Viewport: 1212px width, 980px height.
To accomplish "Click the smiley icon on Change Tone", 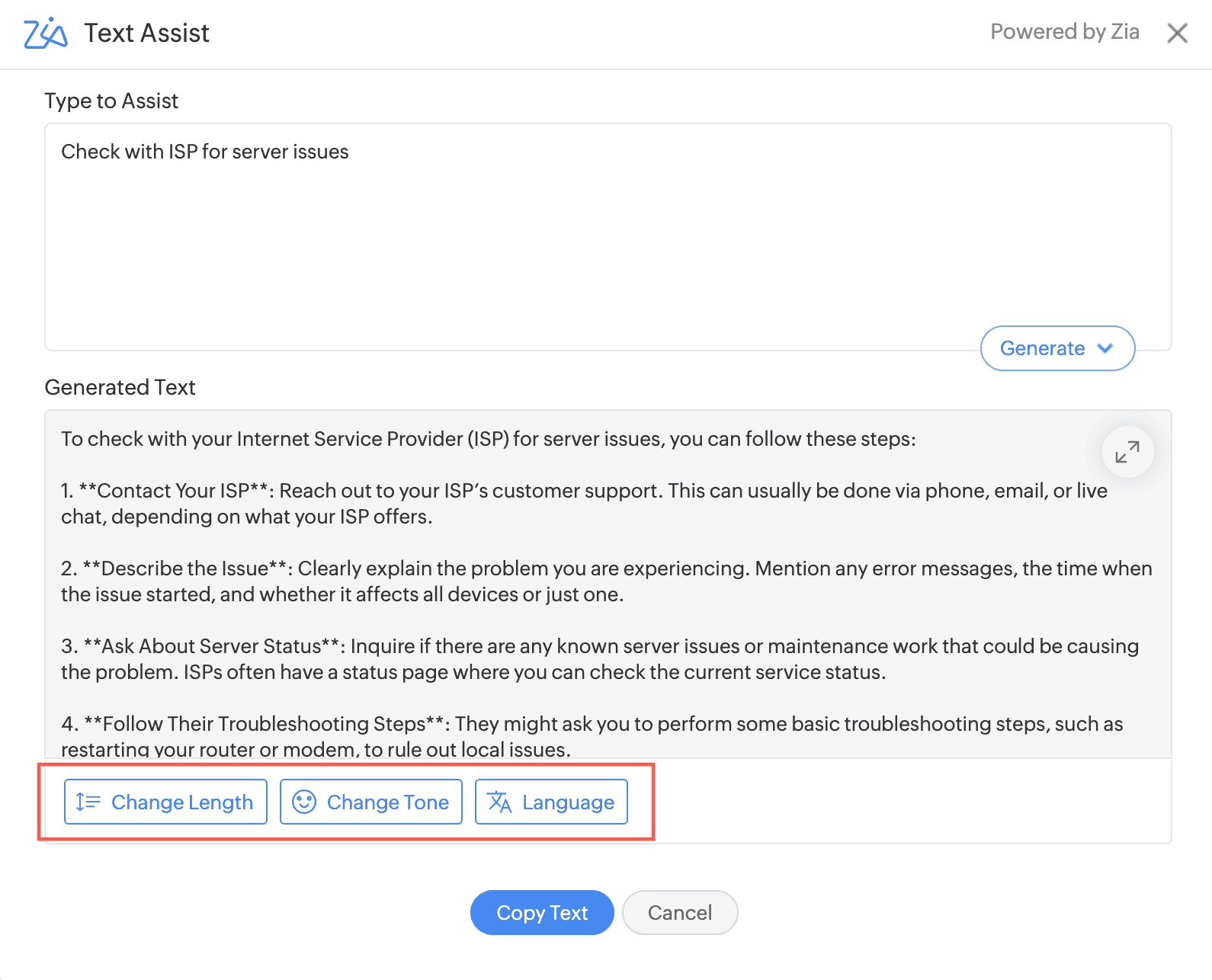I will point(304,802).
